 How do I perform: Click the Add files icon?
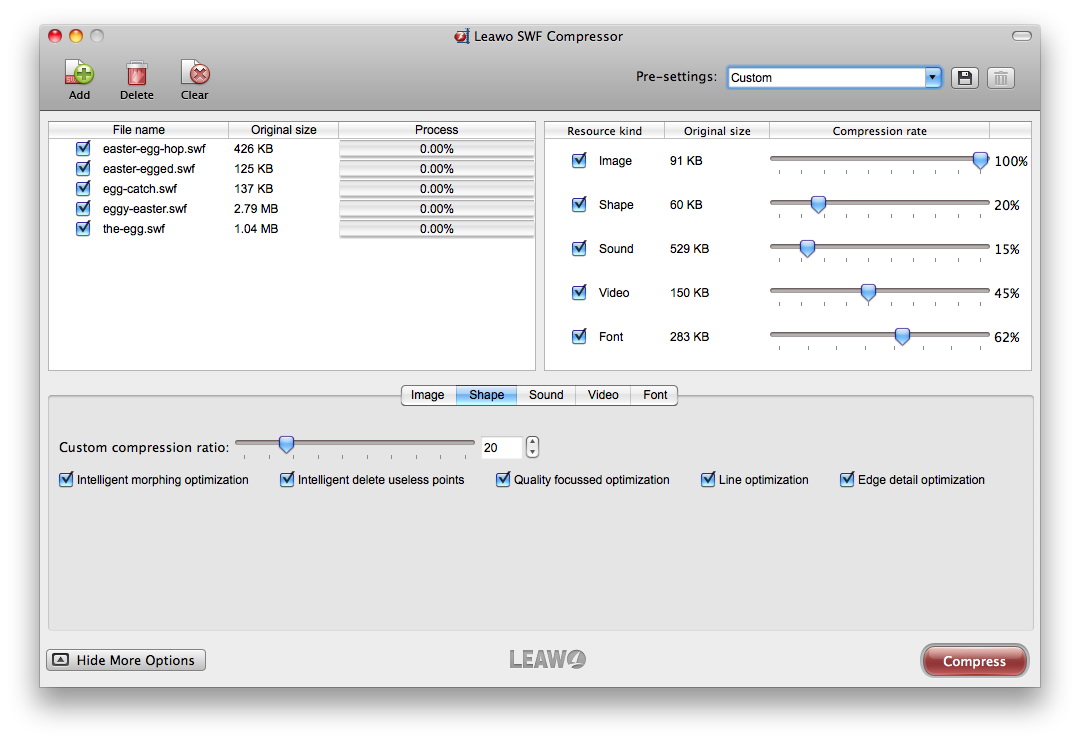[x=79, y=73]
